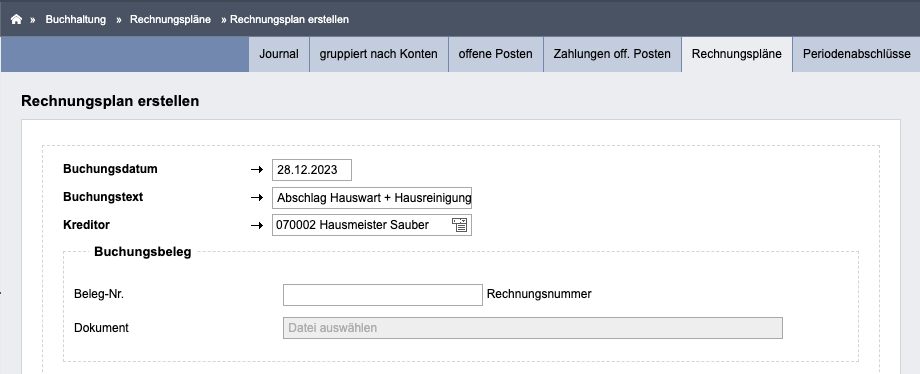Click the Dokument label
Viewport: 920px width, 374px height.
[102, 328]
